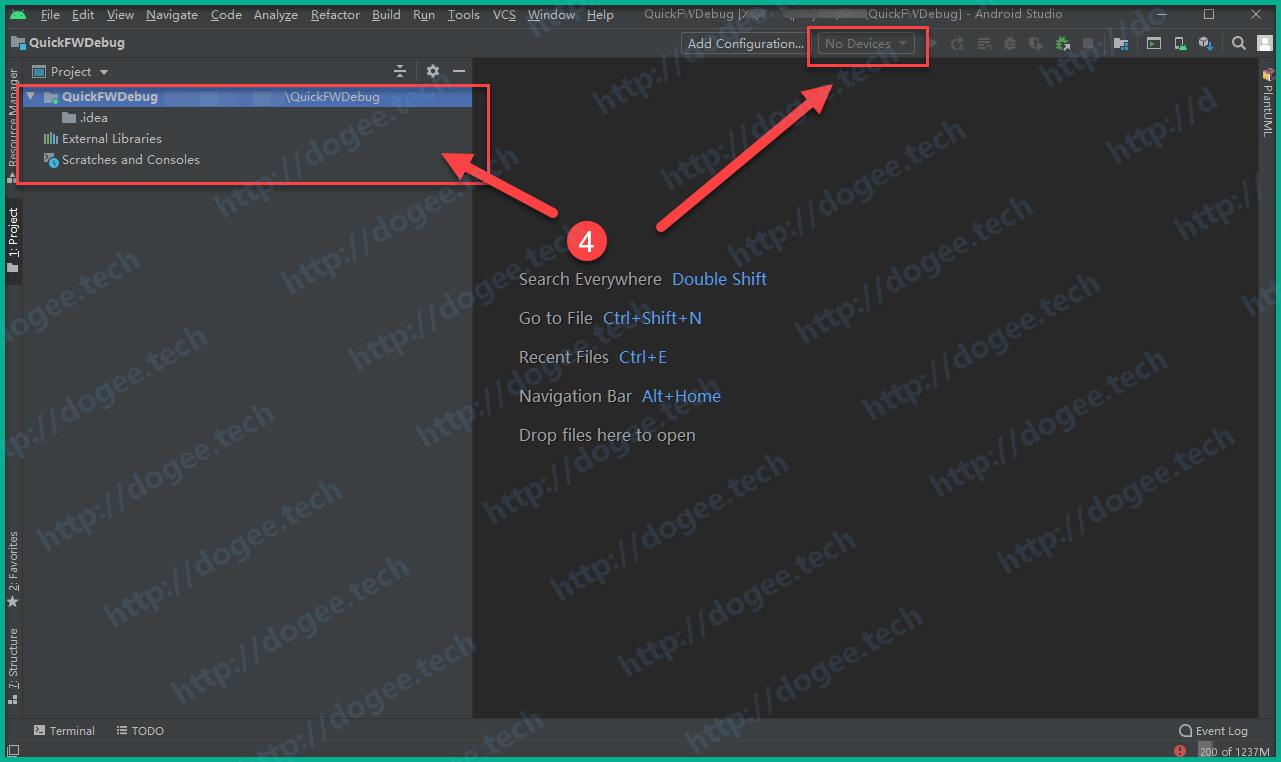
Task: Open the No Devices dropdown
Action: click(866, 44)
